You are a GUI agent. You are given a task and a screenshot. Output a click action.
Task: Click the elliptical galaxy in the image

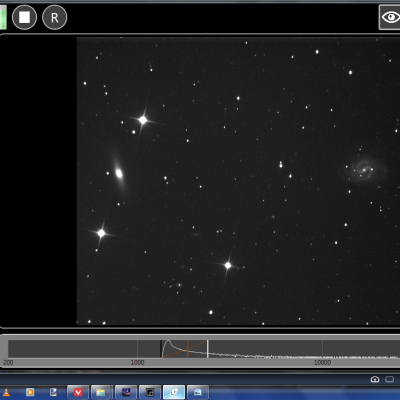pos(119,173)
